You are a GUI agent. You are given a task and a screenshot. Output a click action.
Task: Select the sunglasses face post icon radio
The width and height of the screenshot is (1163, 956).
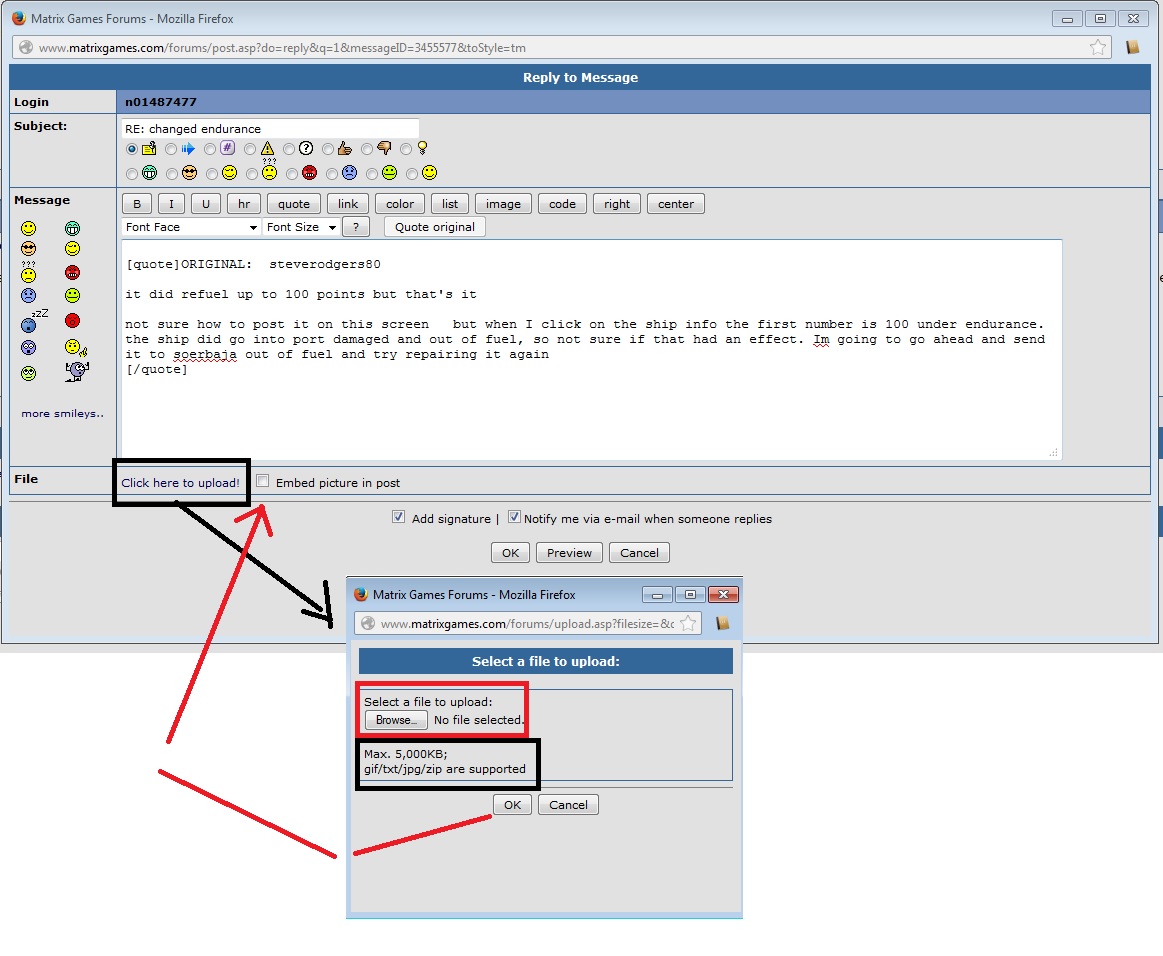click(171, 174)
